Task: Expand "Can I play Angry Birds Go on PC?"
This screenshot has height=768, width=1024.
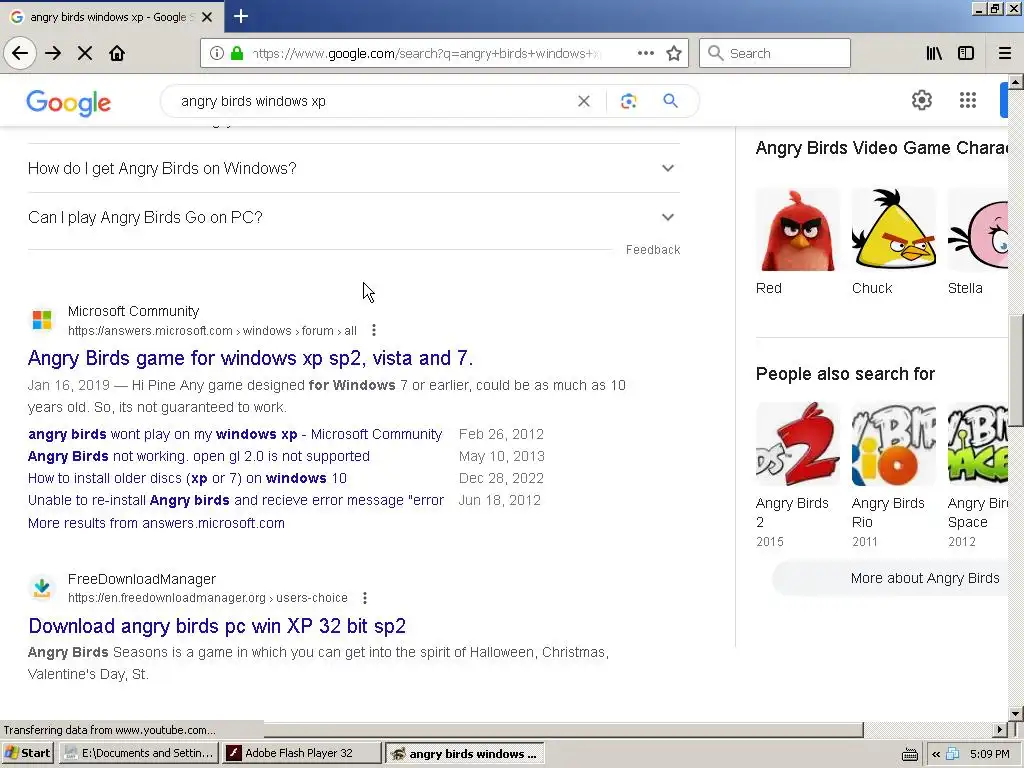Action: pos(354,217)
